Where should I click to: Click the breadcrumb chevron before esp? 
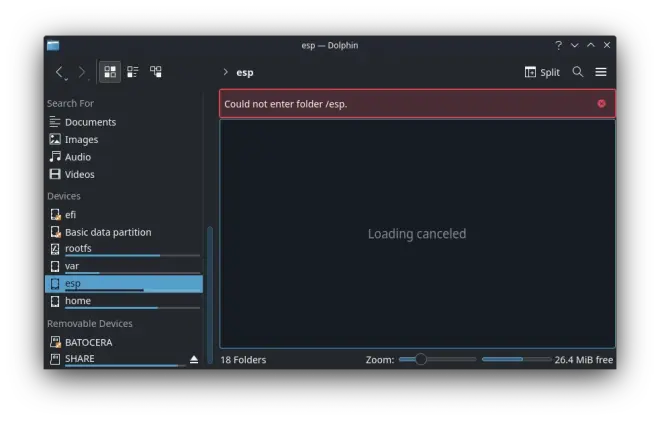pyautogui.click(x=226, y=72)
